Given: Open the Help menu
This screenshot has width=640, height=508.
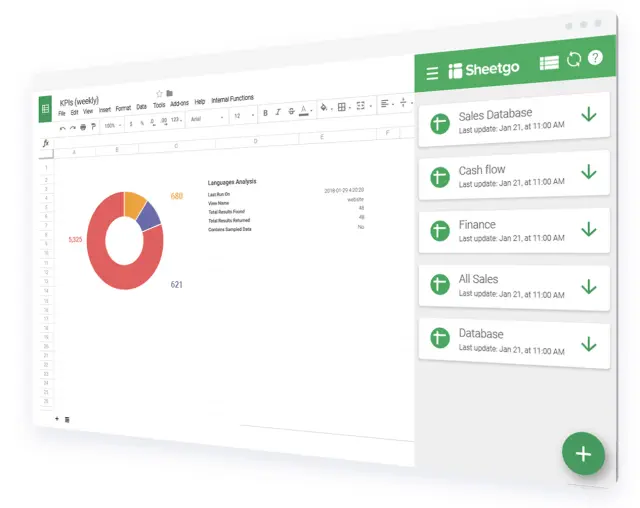Looking at the screenshot, I should 200,102.
